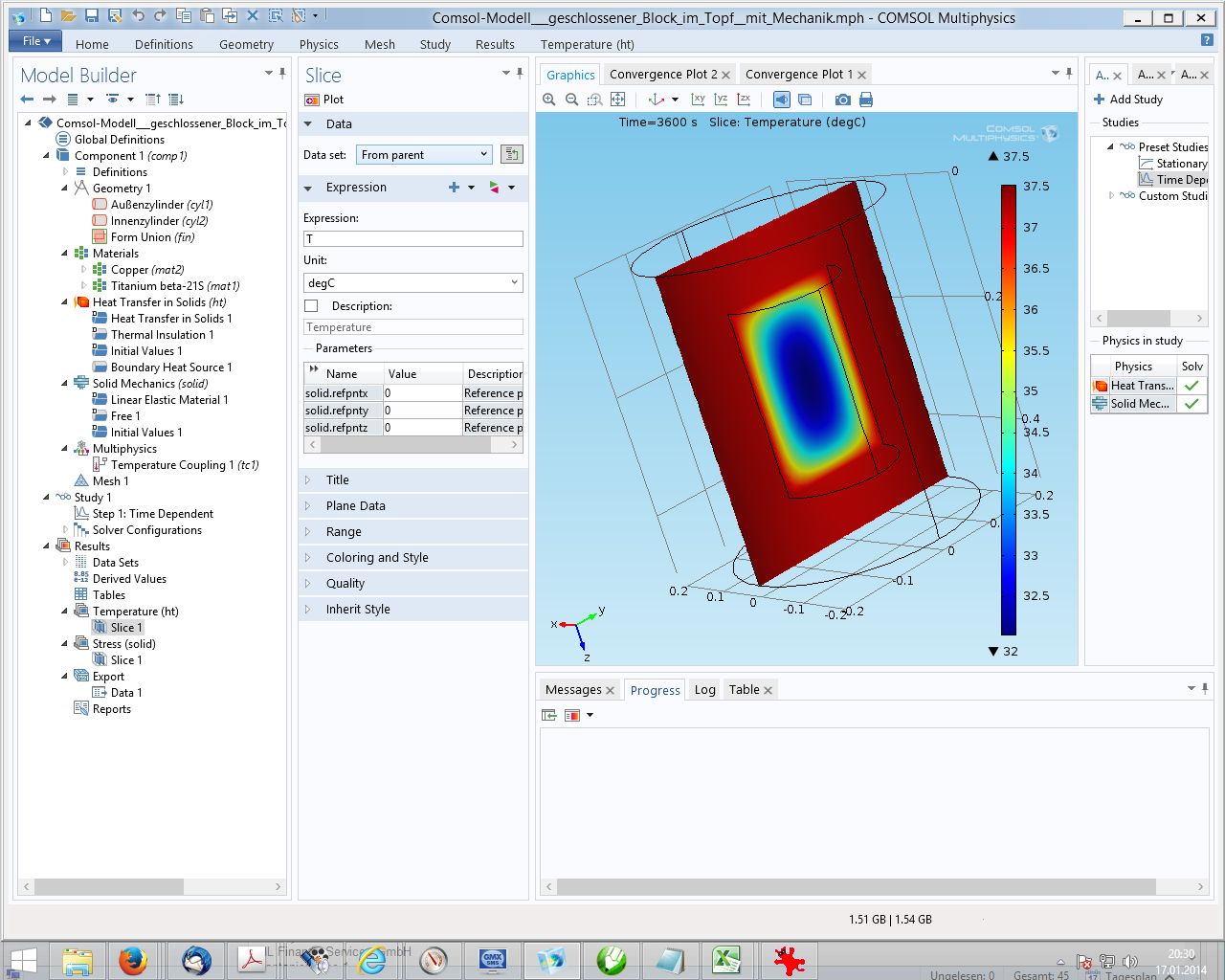Open the Data set dropdown 'From parent'
This screenshot has width=1225, height=980.
click(424, 155)
